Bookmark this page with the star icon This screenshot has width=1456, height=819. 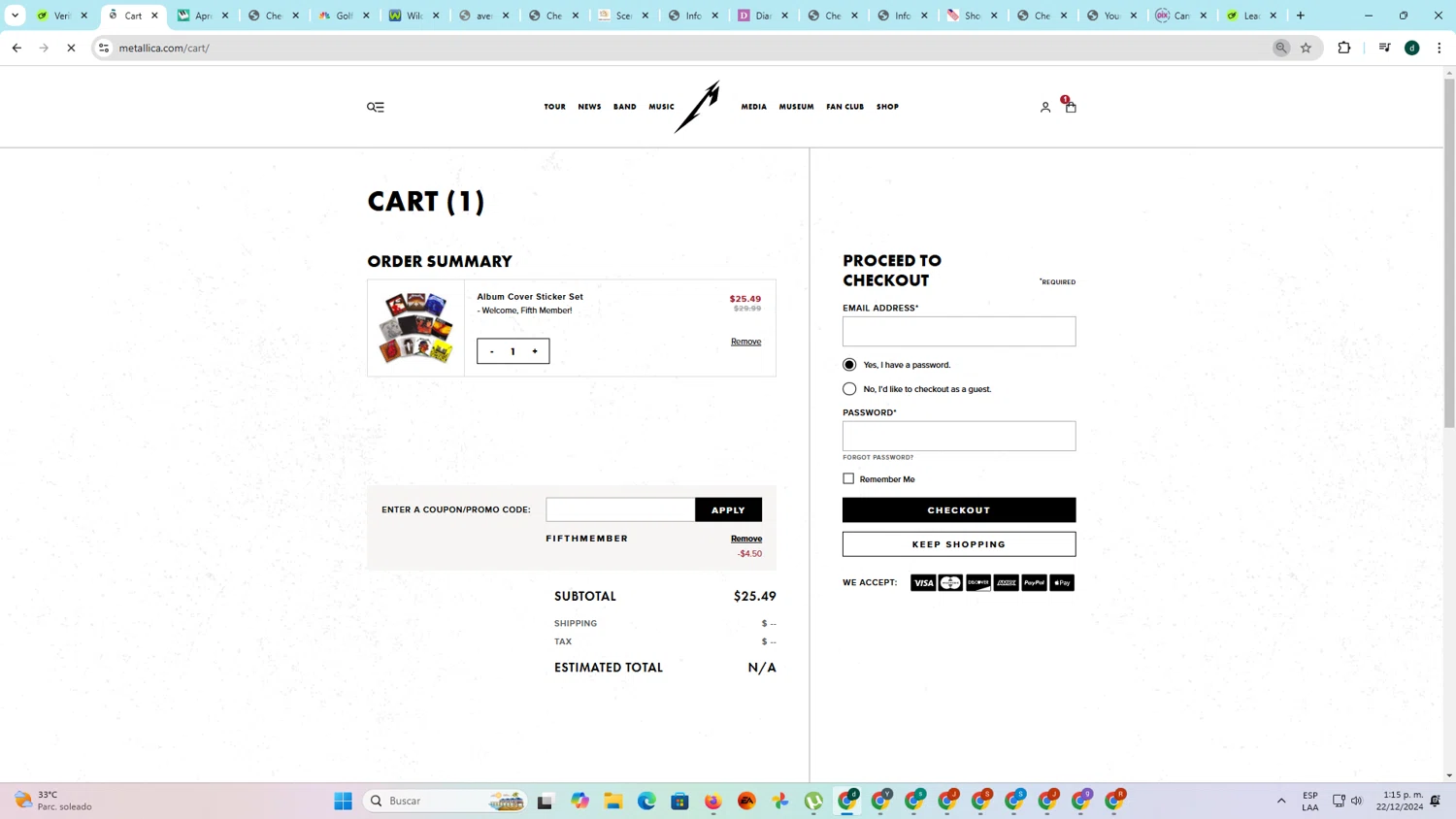(1307, 48)
